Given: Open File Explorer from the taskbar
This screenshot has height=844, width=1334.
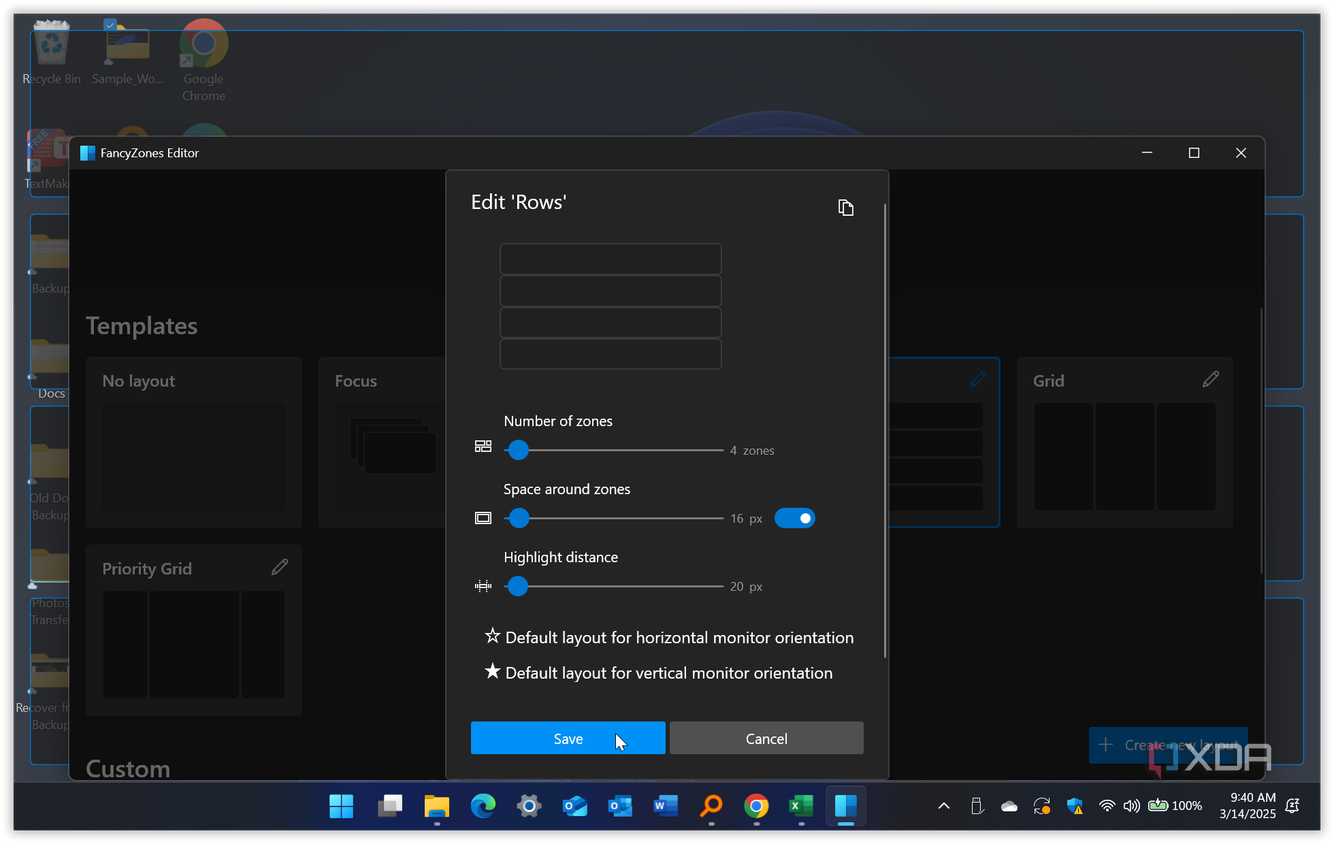Looking at the screenshot, I should [x=437, y=806].
